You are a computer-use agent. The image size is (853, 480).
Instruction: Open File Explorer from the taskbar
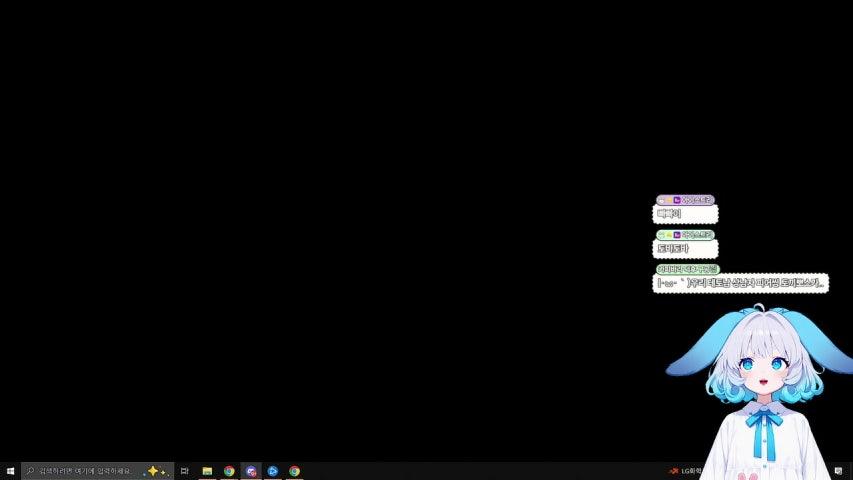tap(207, 471)
